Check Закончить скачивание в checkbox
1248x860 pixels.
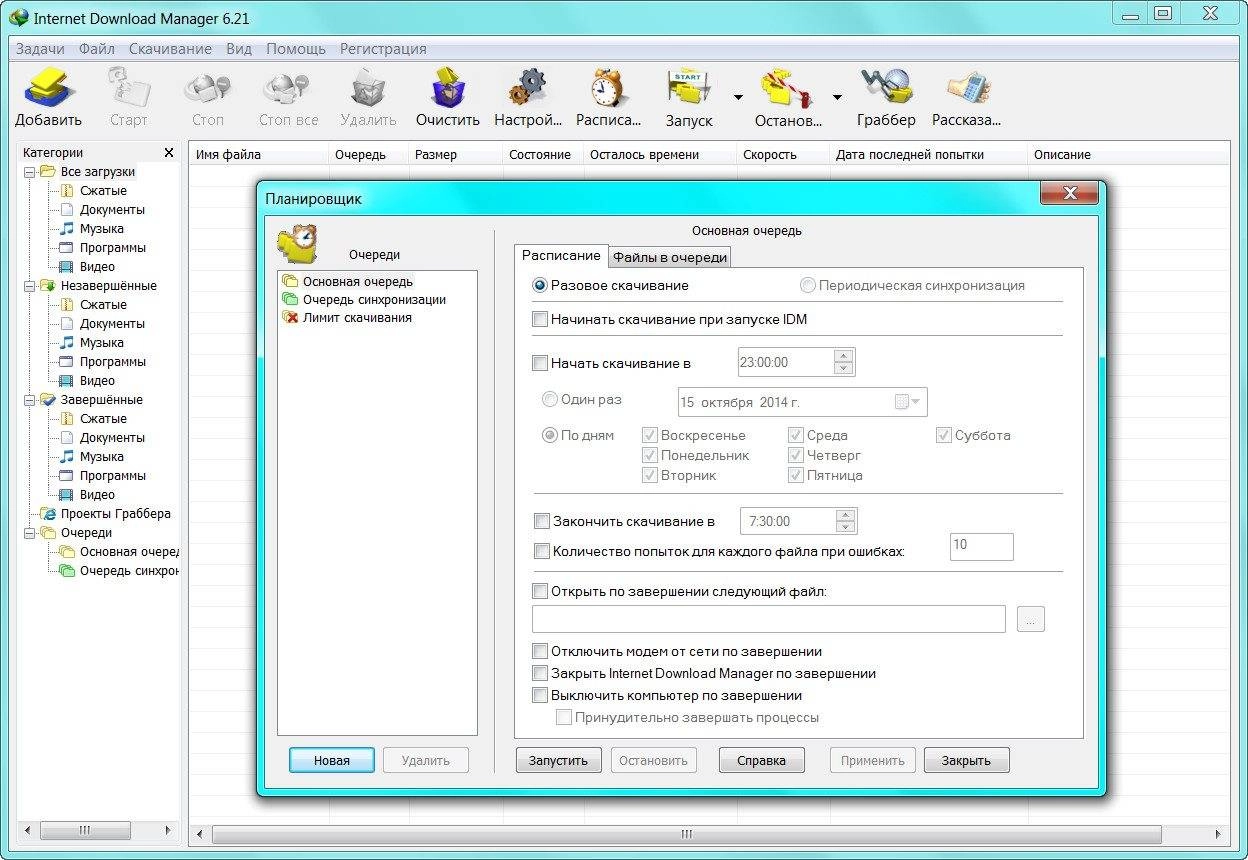click(x=541, y=521)
